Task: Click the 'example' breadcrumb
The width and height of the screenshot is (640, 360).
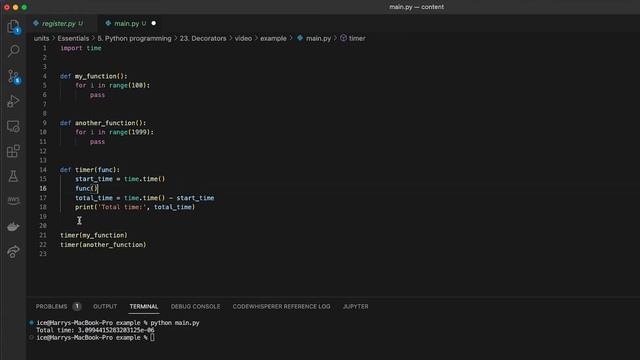Action: [x=273, y=38]
